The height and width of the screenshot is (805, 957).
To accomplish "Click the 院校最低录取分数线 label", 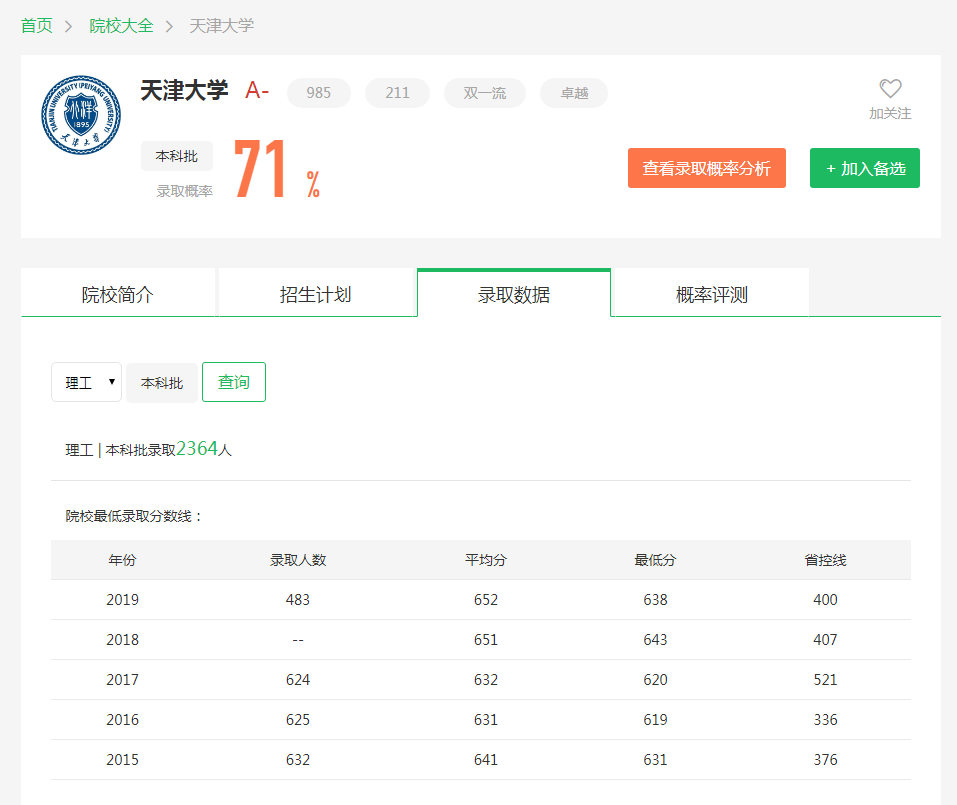I will (133, 516).
